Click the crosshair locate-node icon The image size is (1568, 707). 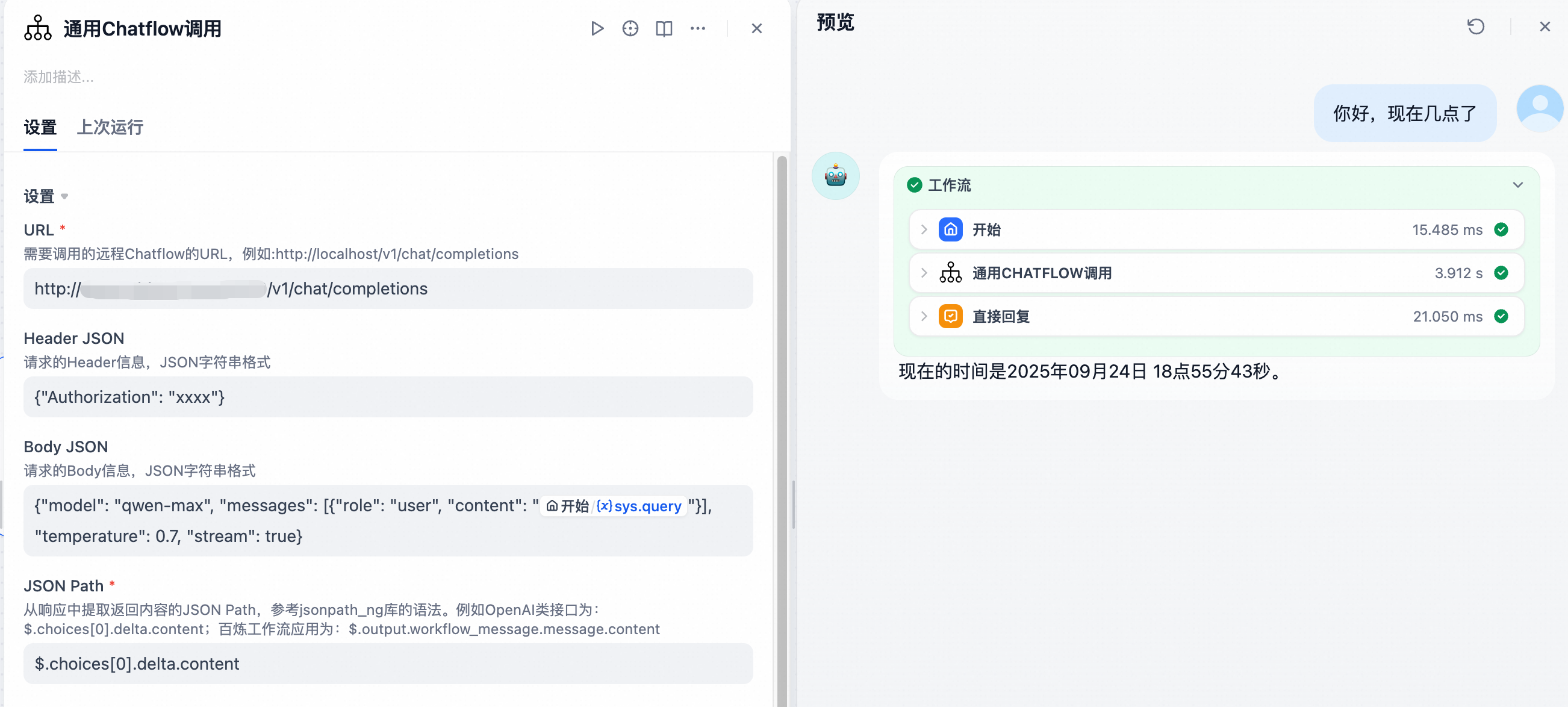click(630, 29)
